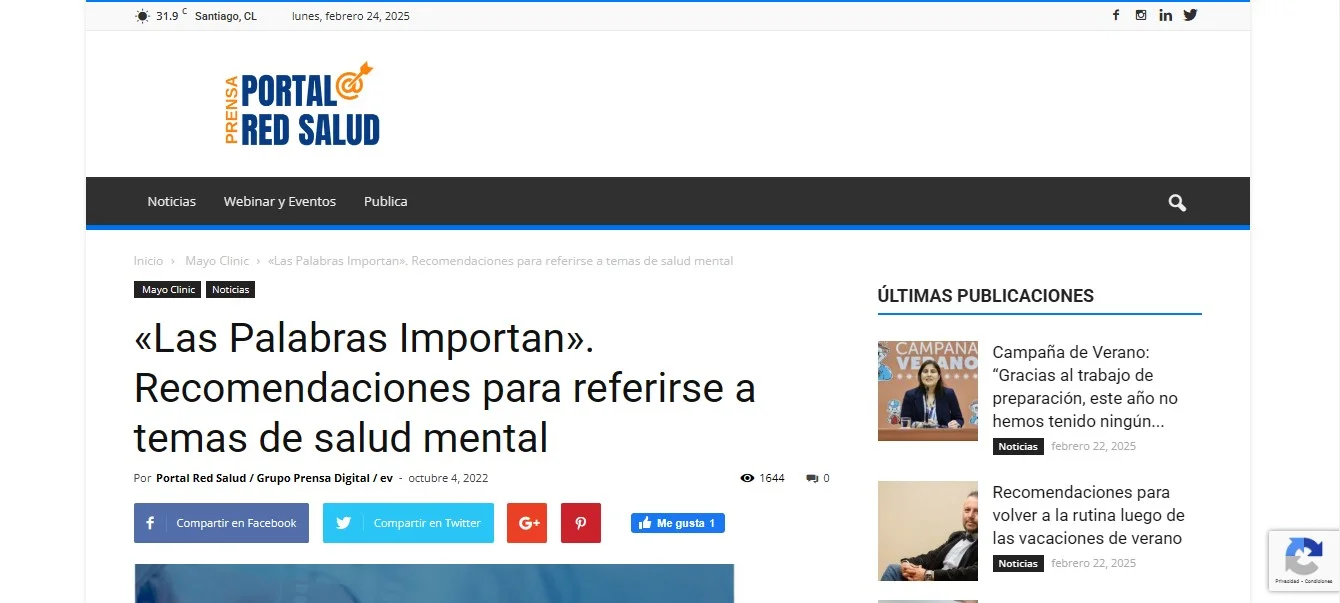Open the Noticias menu item
This screenshot has width=1340, height=603.
[x=171, y=201]
